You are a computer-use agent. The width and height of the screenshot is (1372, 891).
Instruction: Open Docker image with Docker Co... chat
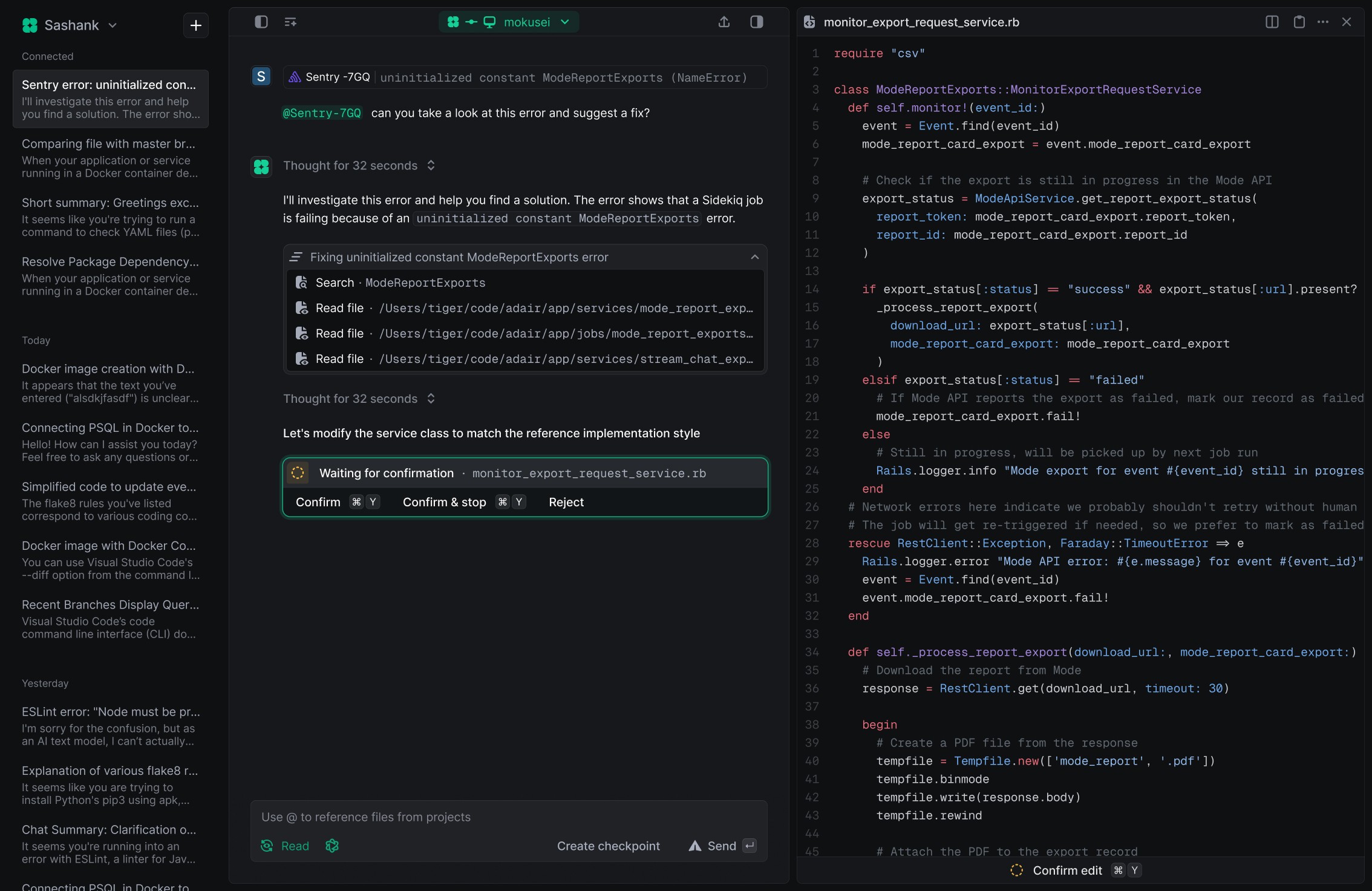111,560
